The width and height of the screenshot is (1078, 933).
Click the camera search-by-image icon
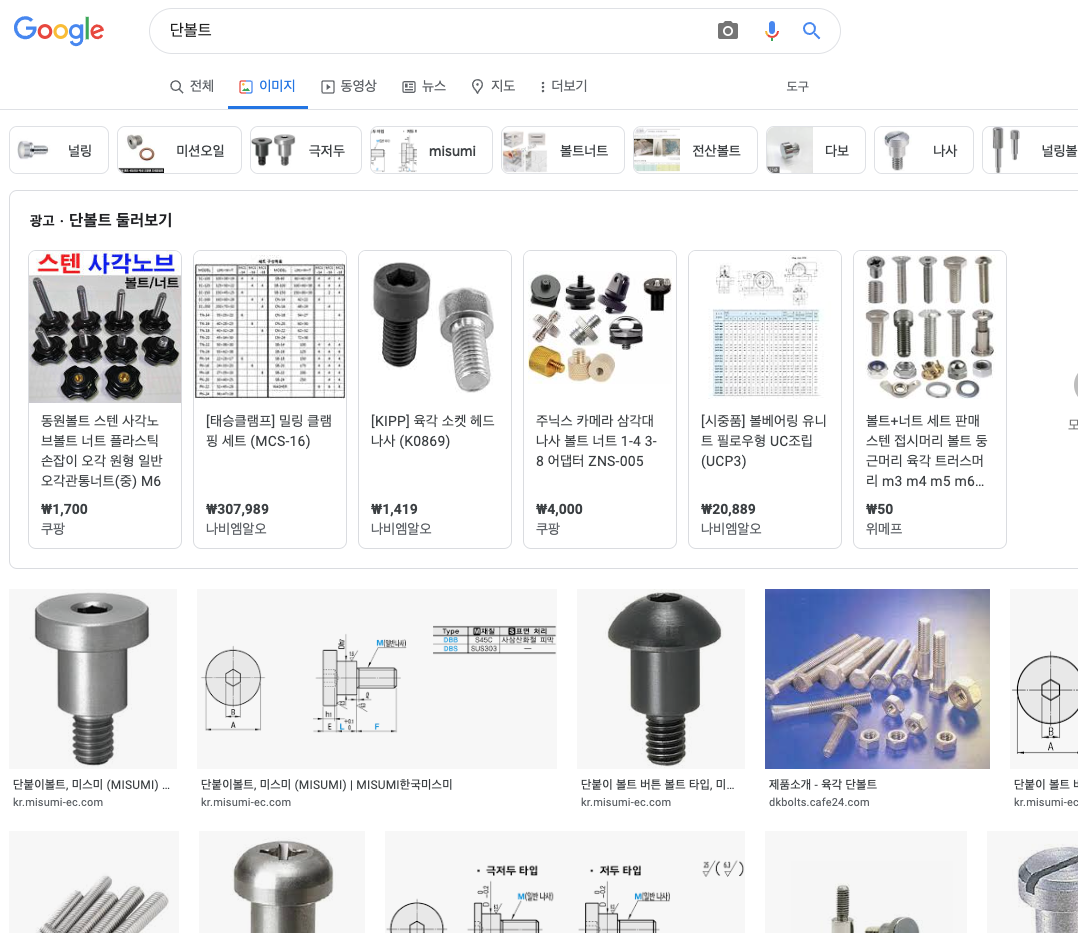point(727,31)
